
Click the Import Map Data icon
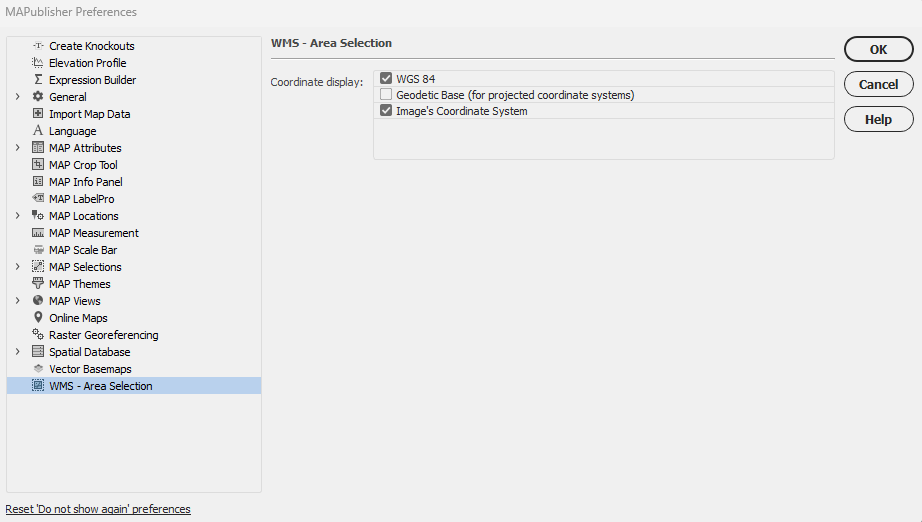tap(38, 113)
